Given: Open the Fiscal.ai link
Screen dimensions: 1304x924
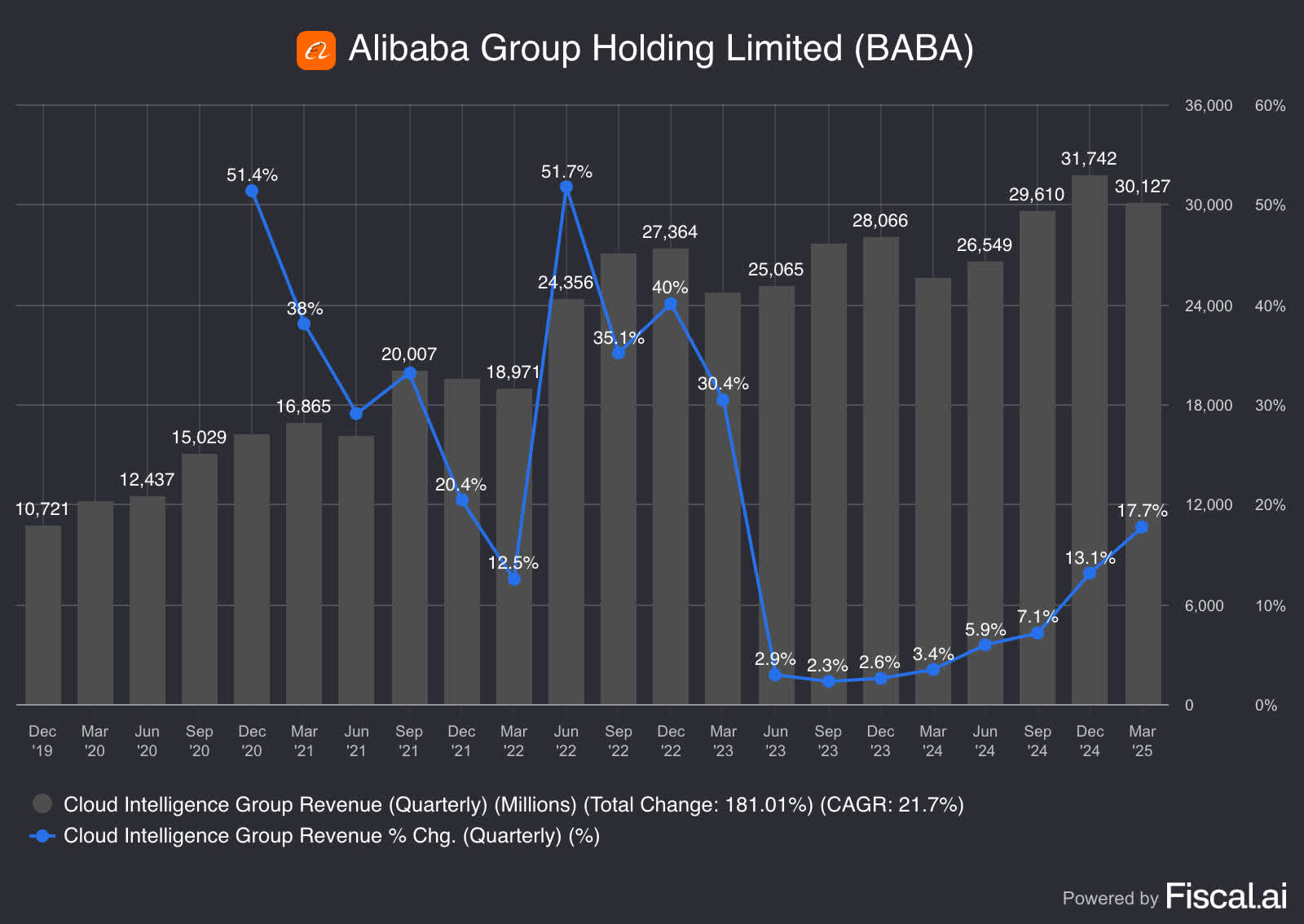Looking at the screenshot, I should coord(1226,896).
